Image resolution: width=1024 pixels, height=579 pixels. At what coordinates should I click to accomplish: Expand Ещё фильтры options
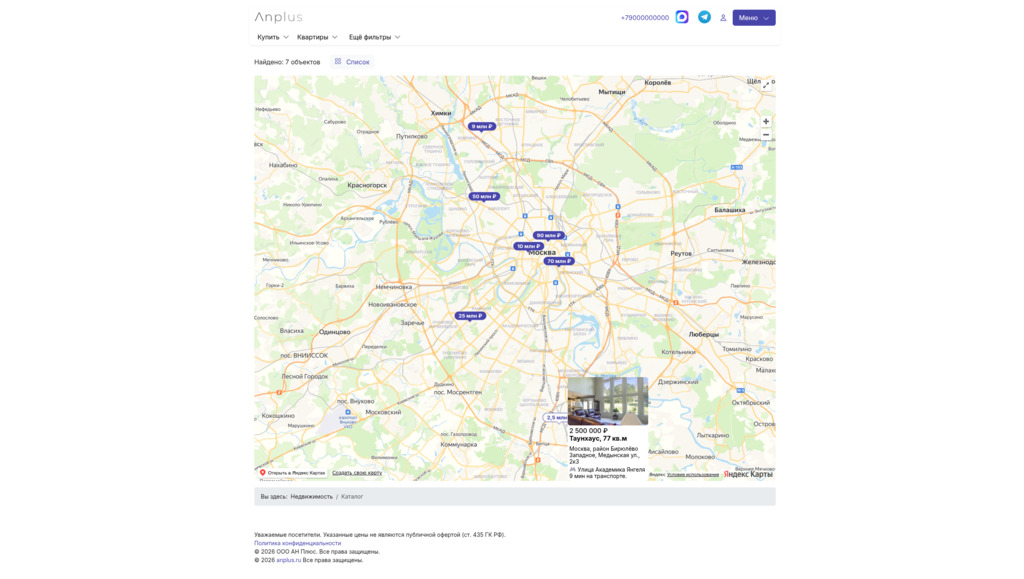374,37
